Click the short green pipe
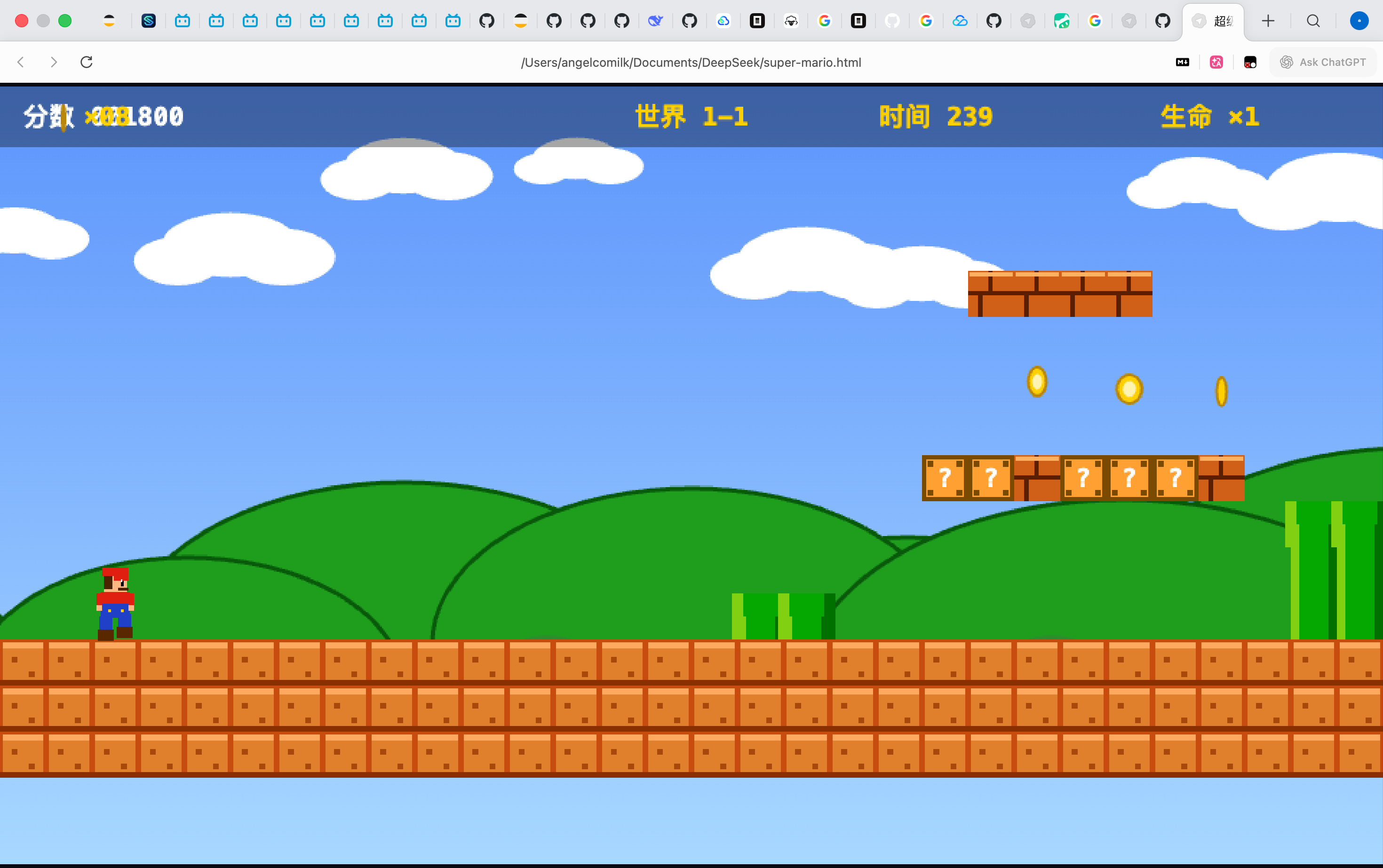This screenshot has height=868, width=1383. [x=783, y=616]
